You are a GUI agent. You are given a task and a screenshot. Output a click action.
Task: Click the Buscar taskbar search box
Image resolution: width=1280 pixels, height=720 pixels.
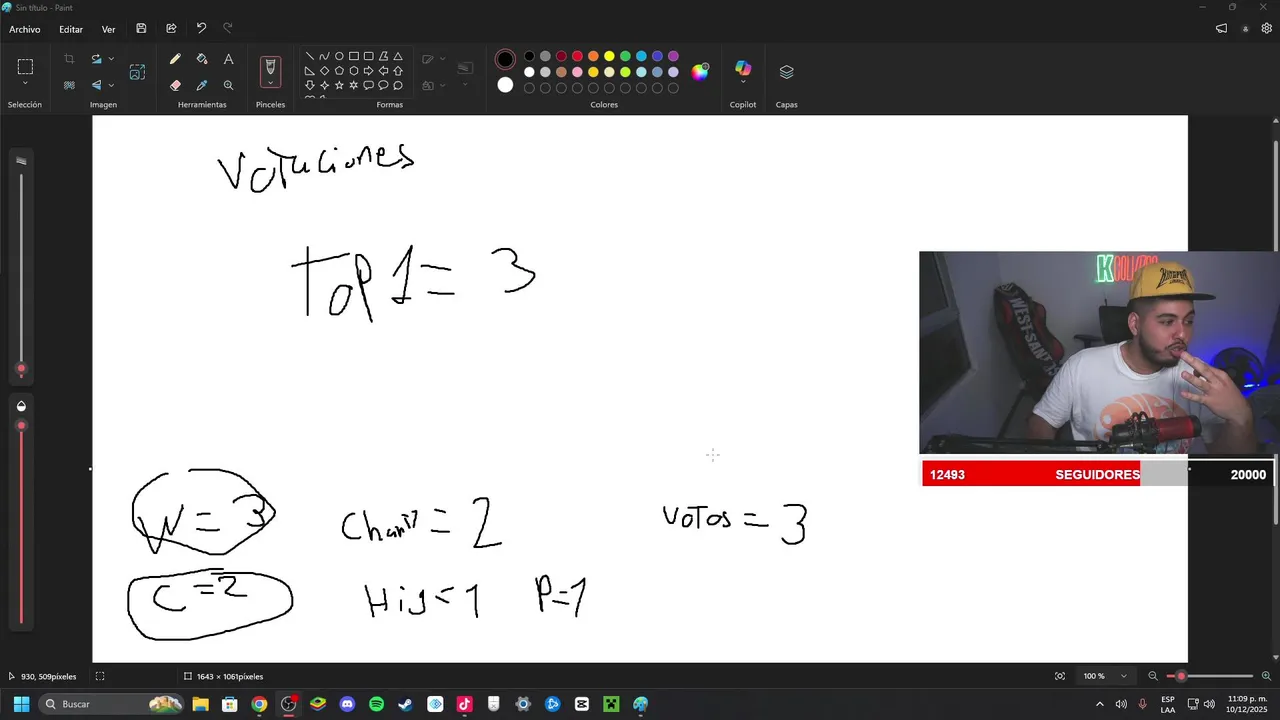(x=112, y=704)
